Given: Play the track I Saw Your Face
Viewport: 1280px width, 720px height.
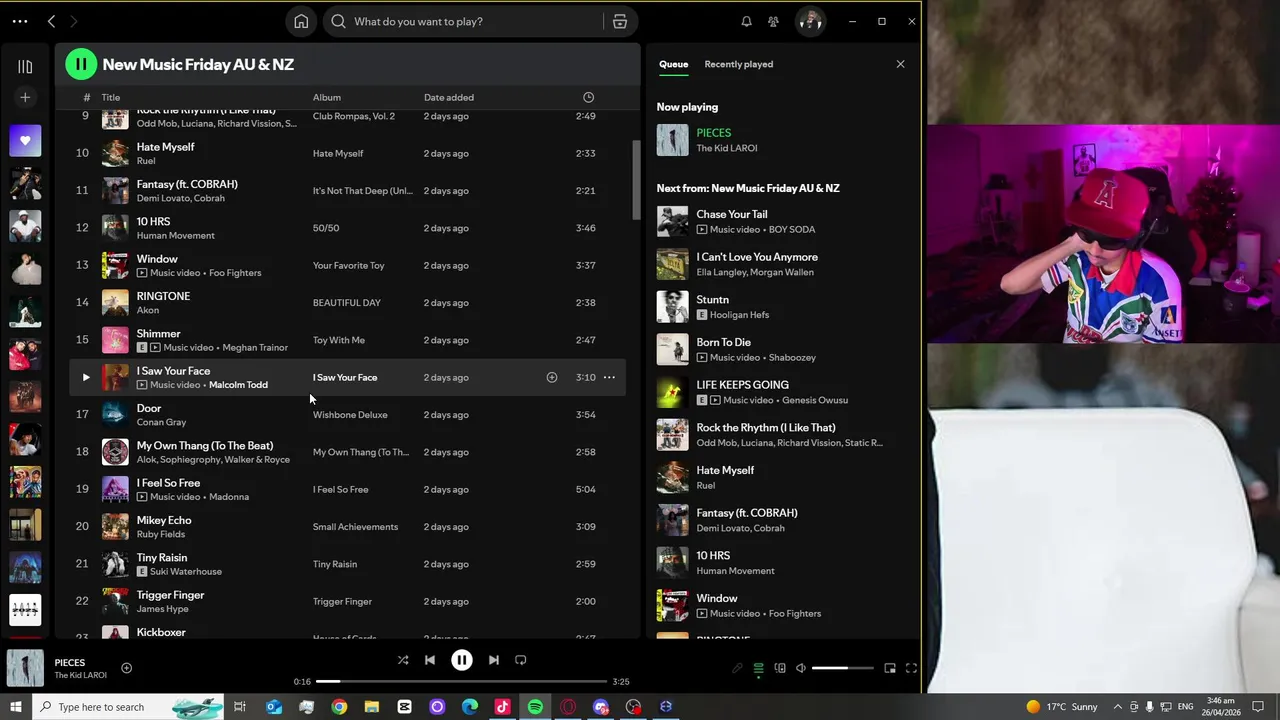Looking at the screenshot, I should [x=85, y=377].
